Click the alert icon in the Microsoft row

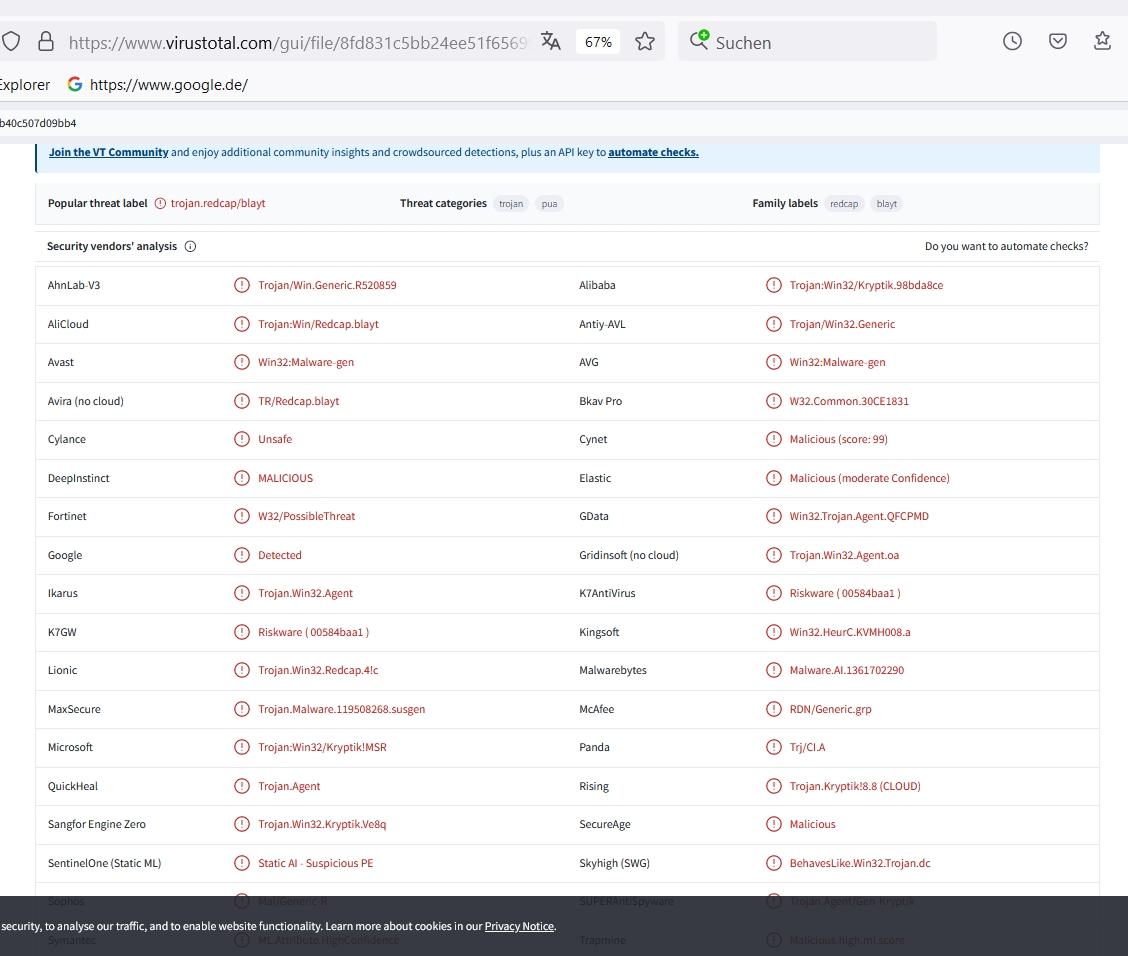pos(242,747)
